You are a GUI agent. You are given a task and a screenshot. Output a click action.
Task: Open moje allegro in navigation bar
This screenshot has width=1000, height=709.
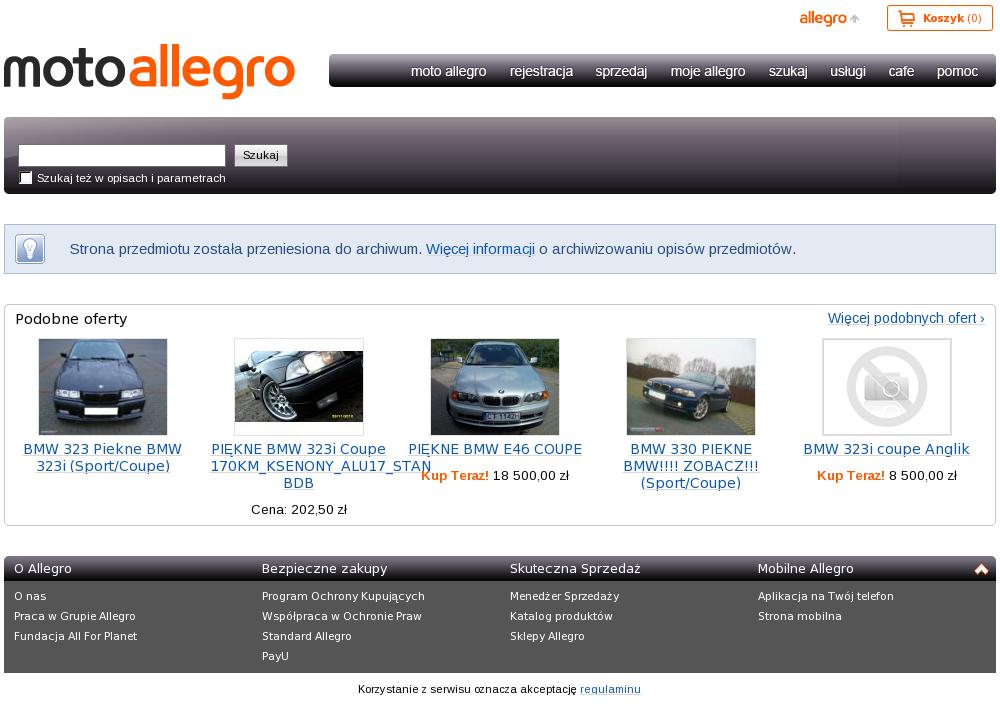(708, 71)
